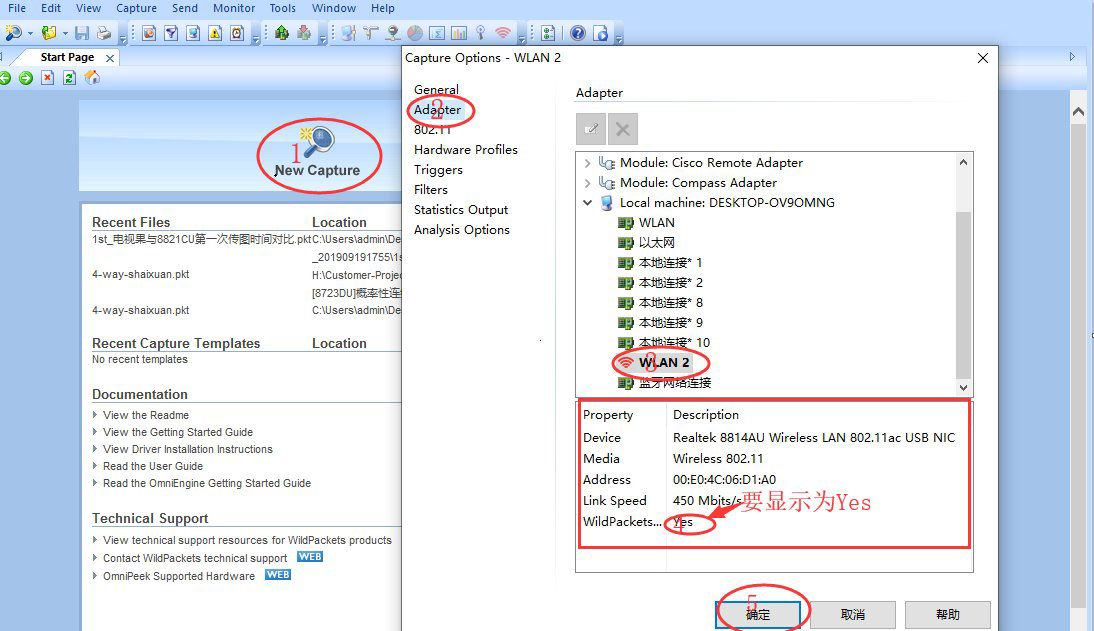The height and width of the screenshot is (631, 1094).
Task: Open the Capture menu
Action: [136, 8]
